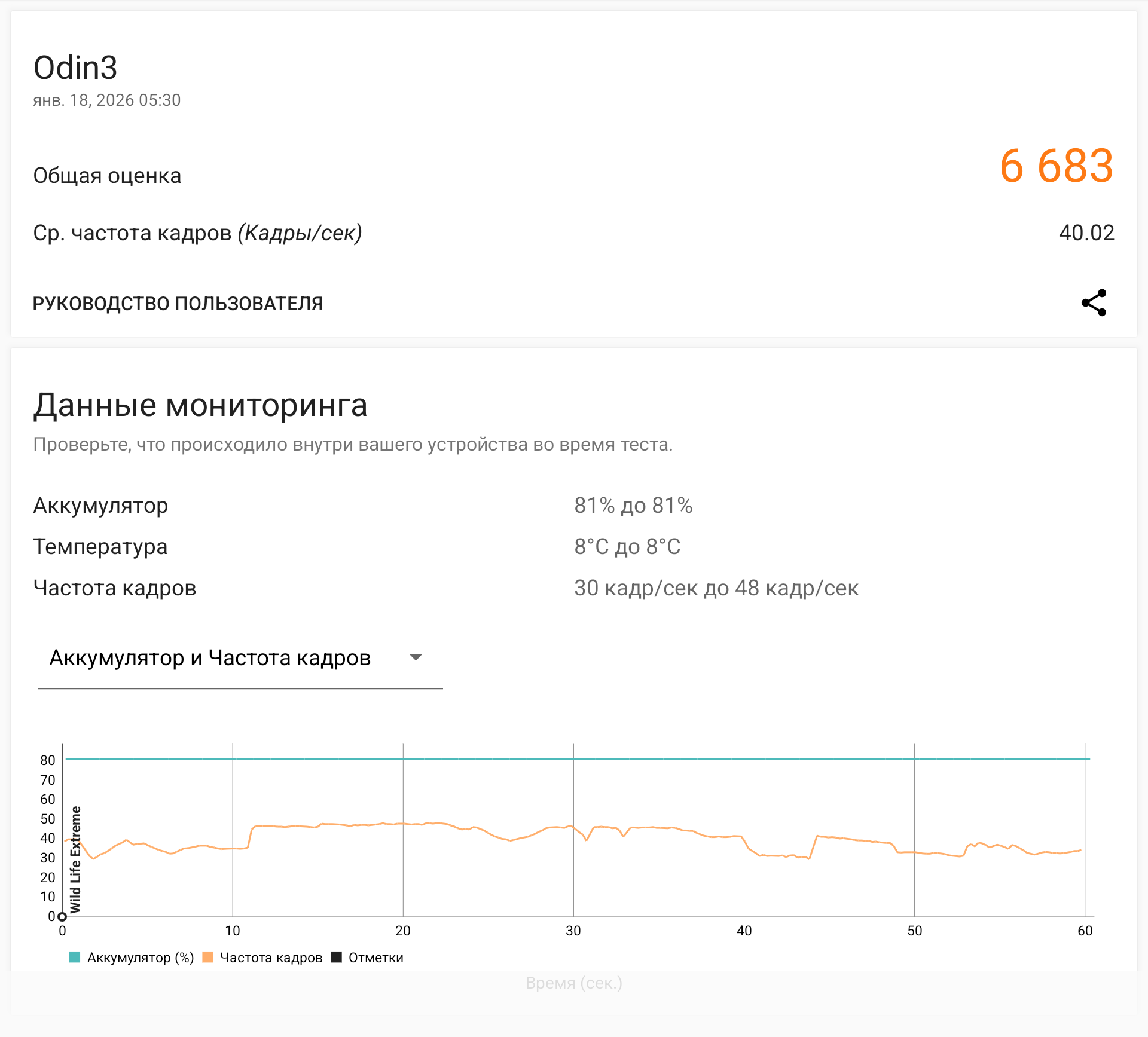Click the Аккумулятор (%) legend label

(141, 958)
